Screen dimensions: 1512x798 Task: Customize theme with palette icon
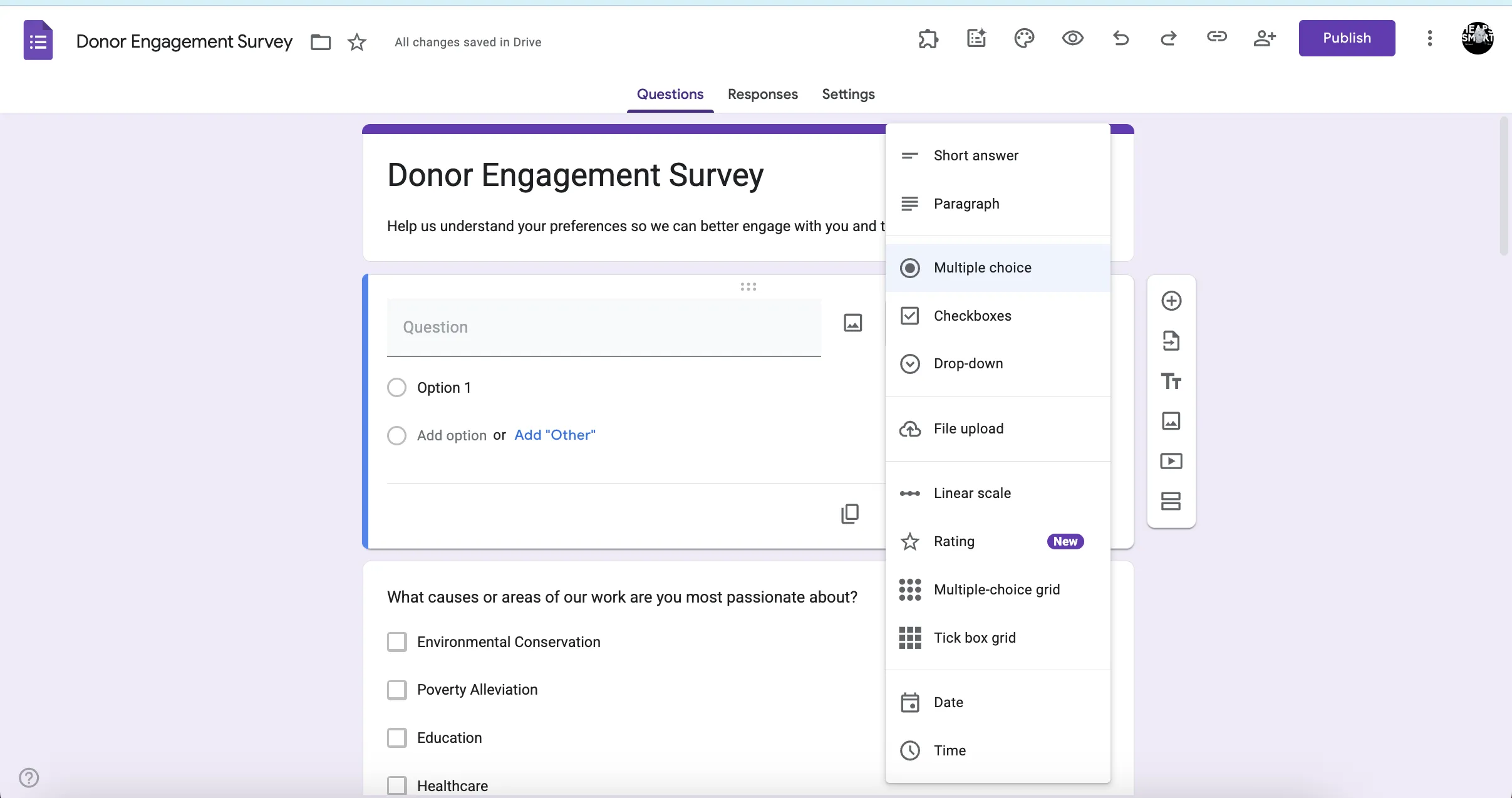pos(1024,39)
